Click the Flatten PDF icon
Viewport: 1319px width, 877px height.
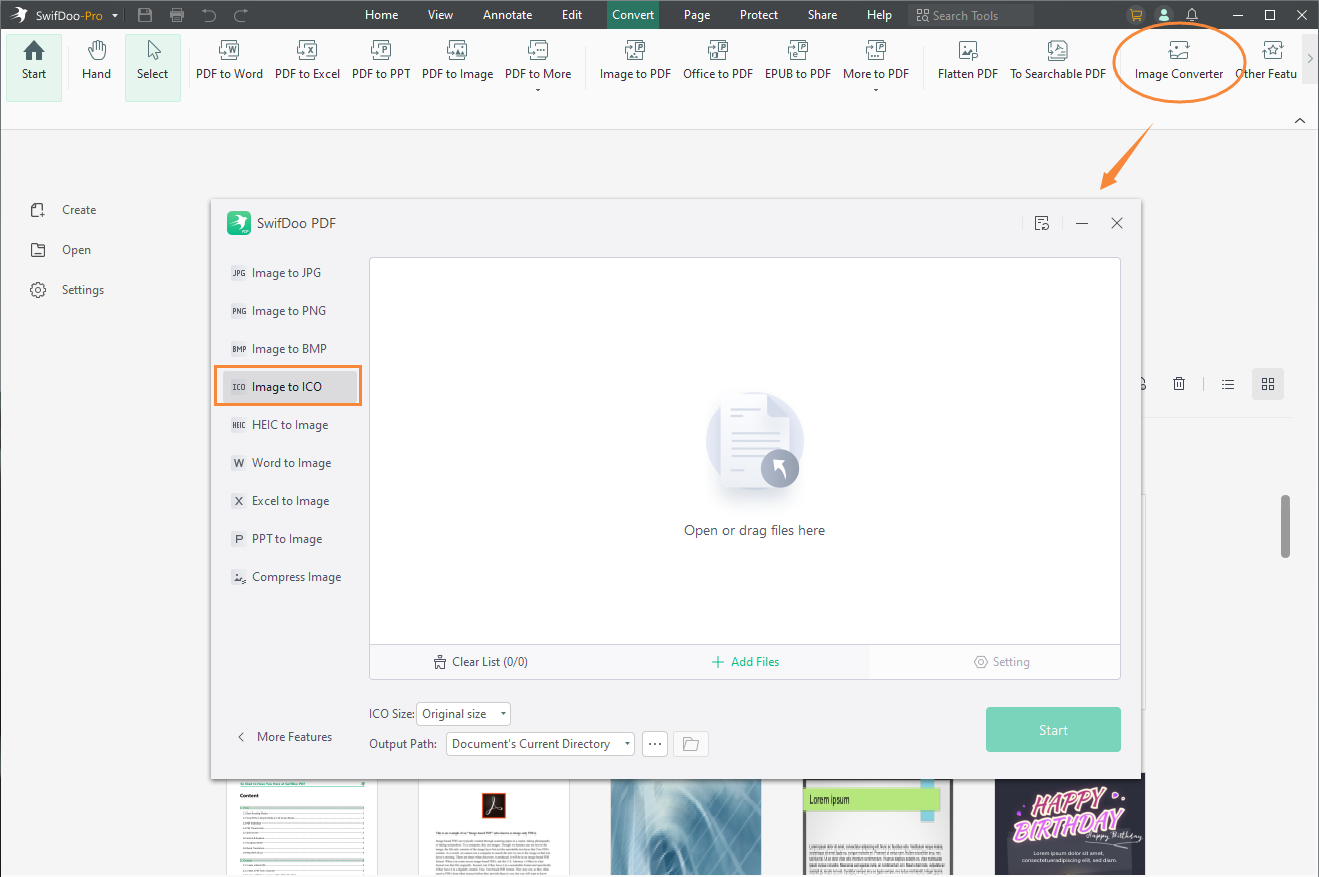pos(967,61)
